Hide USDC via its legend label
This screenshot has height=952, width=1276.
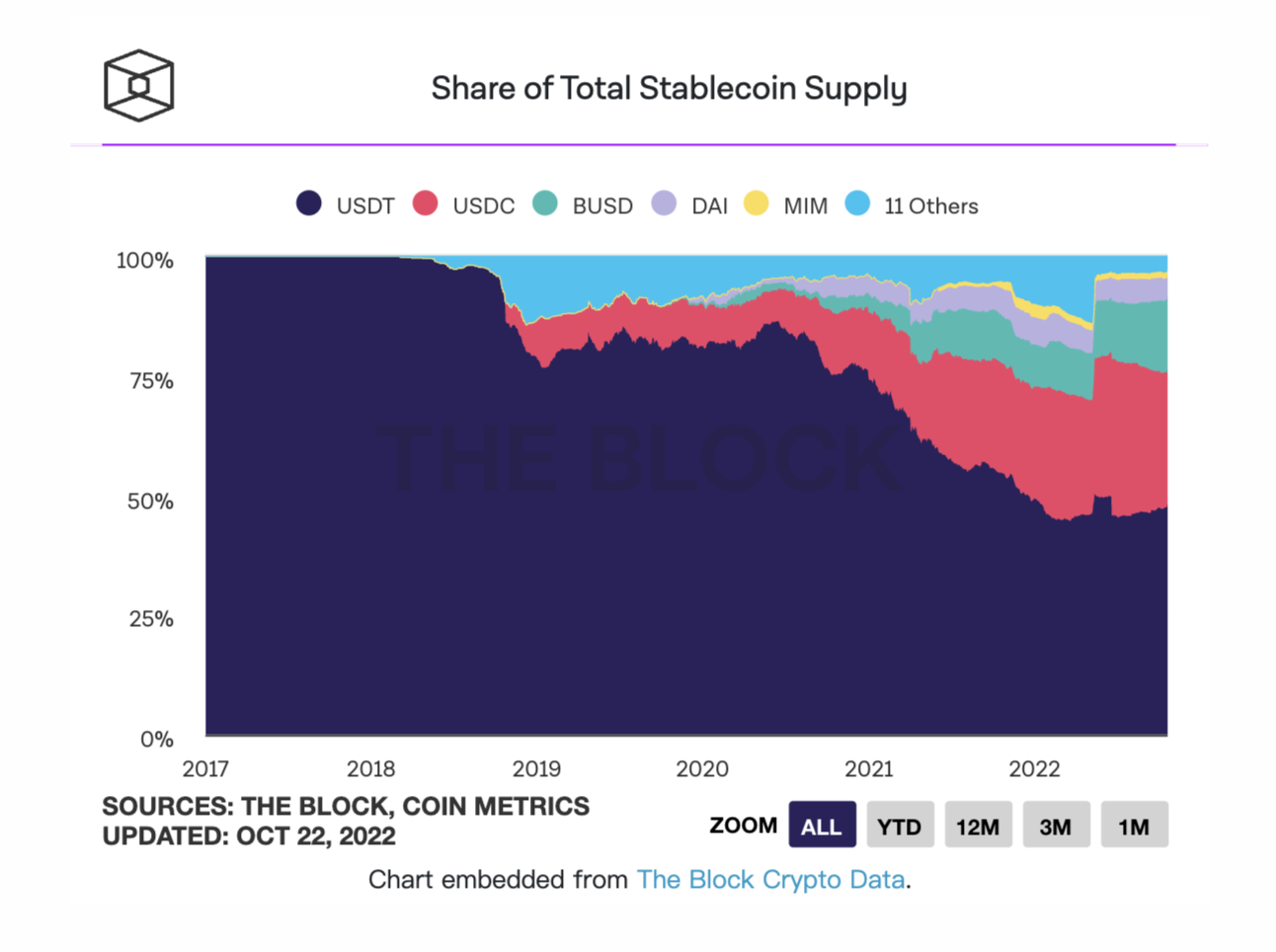click(x=484, y=206)
